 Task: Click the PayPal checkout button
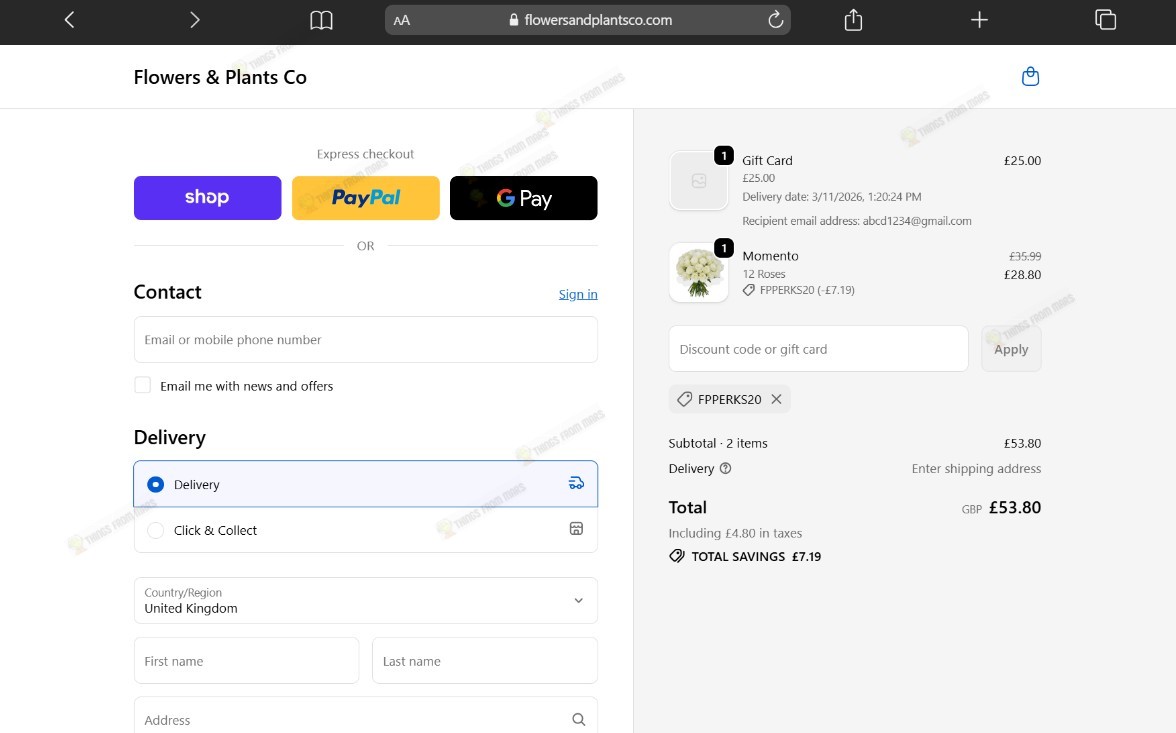(365, 198)
